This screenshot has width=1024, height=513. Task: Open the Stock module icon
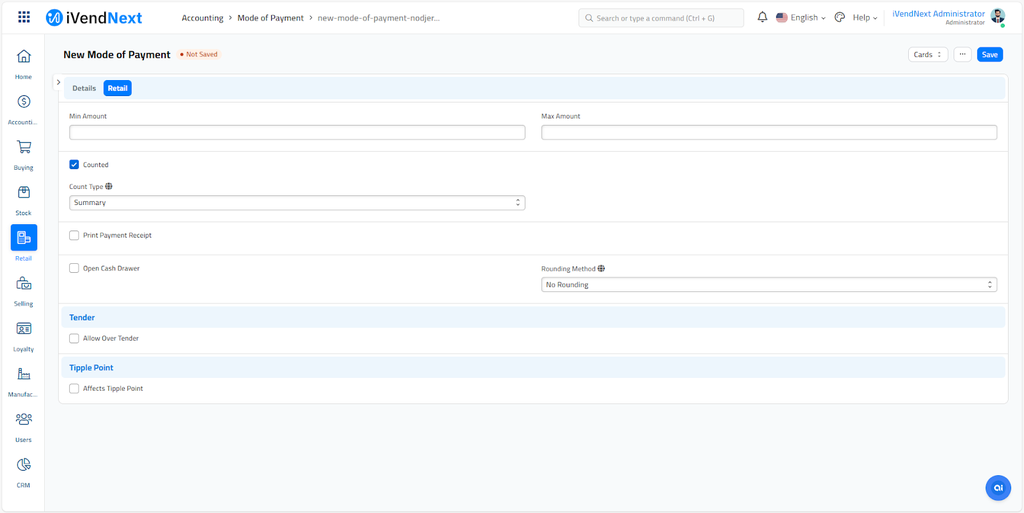(x=24, y=193)
